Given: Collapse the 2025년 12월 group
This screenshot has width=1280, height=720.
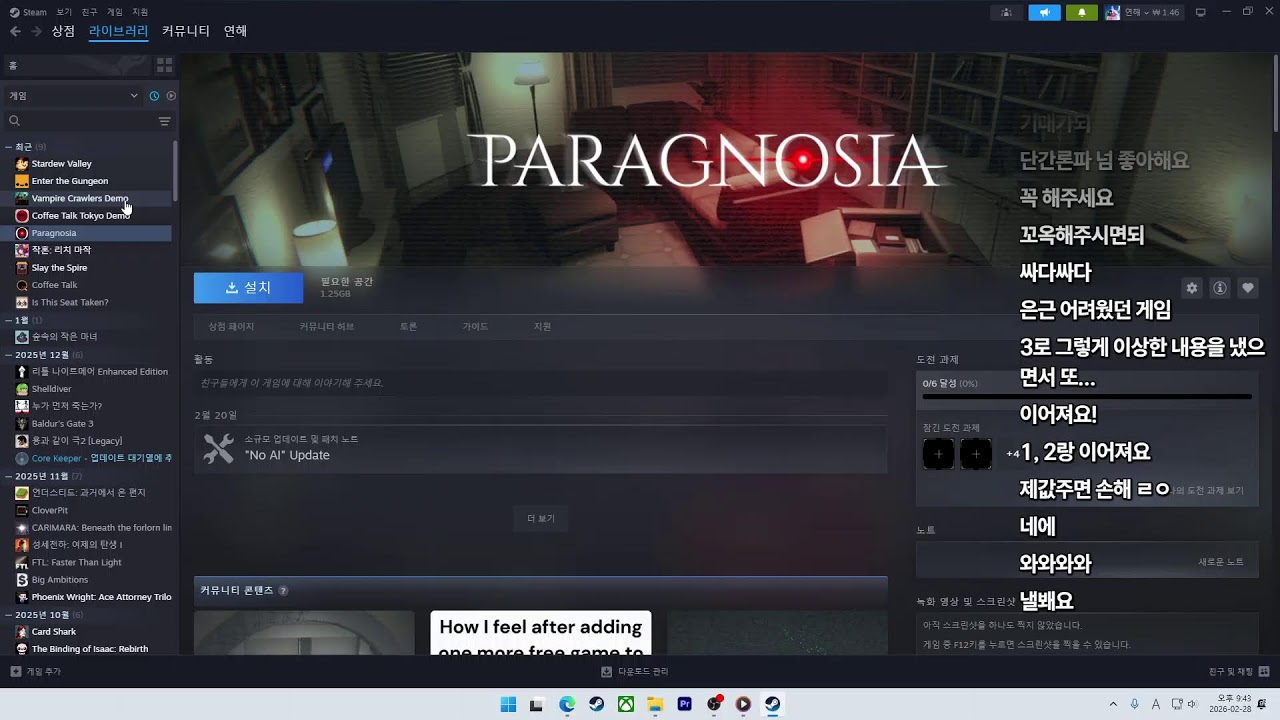Looking at the screenshot, I should (8, 355).
